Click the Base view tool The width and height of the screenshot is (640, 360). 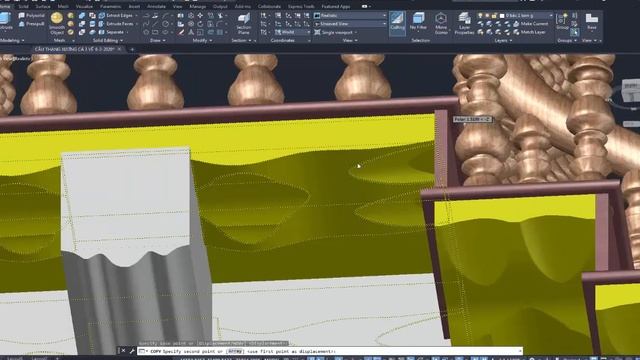[x=591, y=21]
